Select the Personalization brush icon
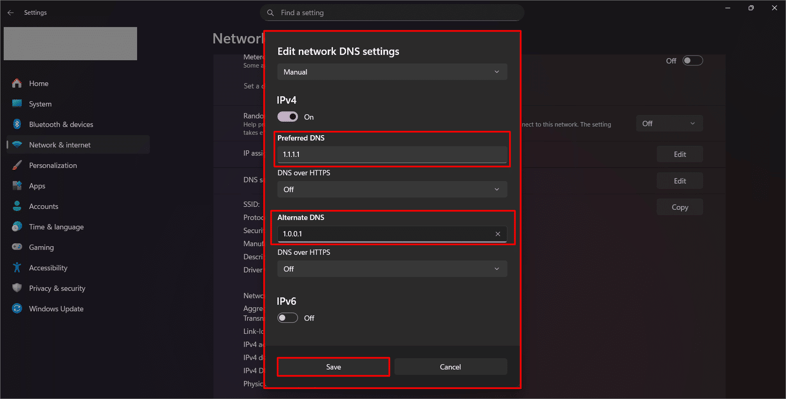786x399 pixels. click(17, 165)
